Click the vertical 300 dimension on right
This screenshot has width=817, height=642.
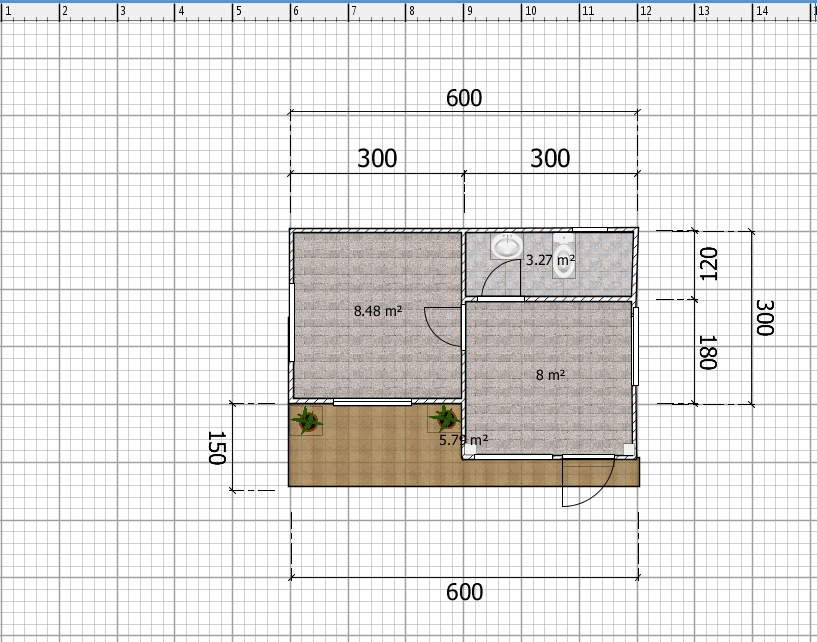pyautogui.click(x=764, y=318)
